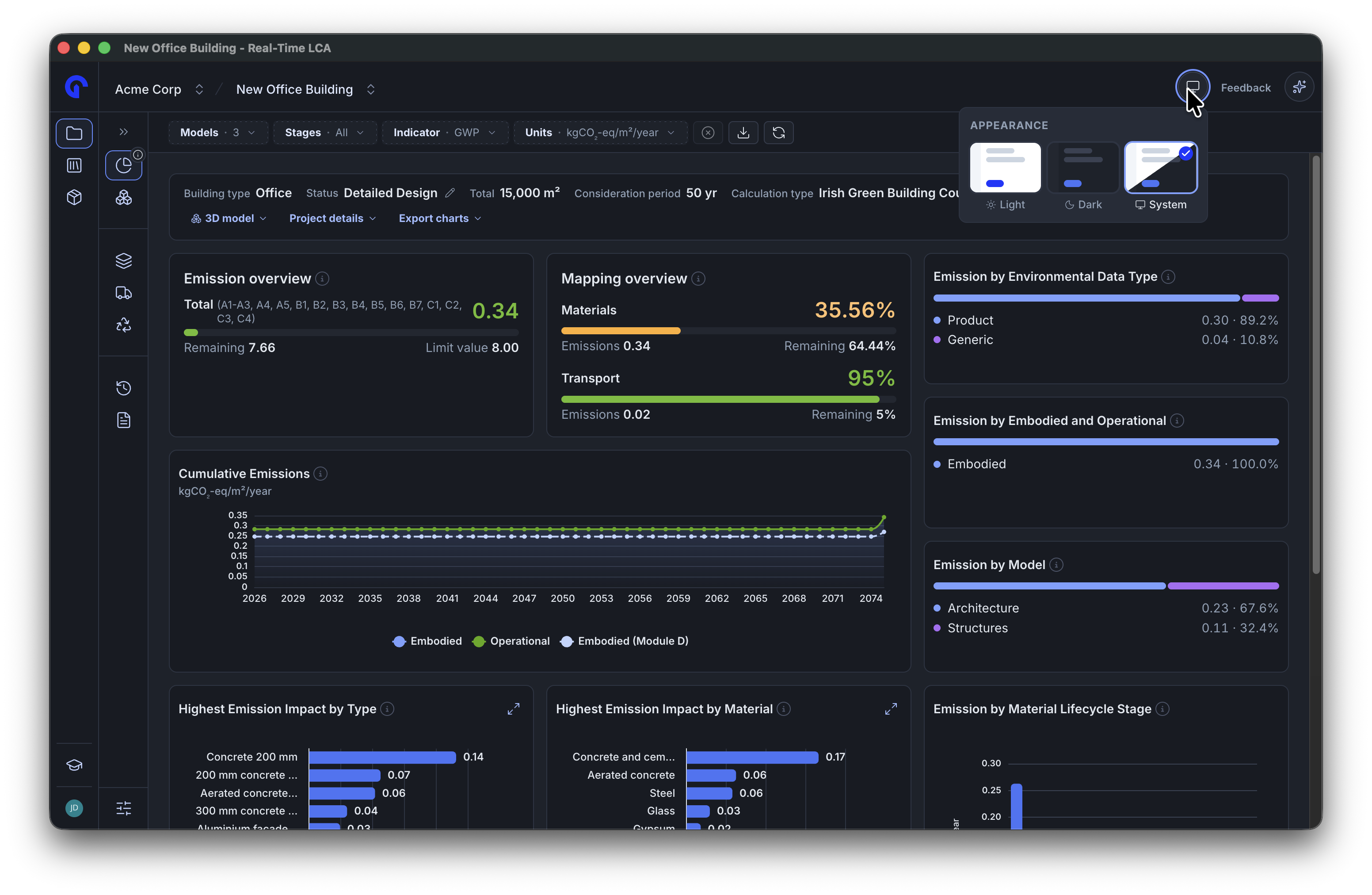This screenshot has width=1372, height=895.
Task: Open the stacked cubes models icon
Action: pyautogui.click(x=123, y=198)
